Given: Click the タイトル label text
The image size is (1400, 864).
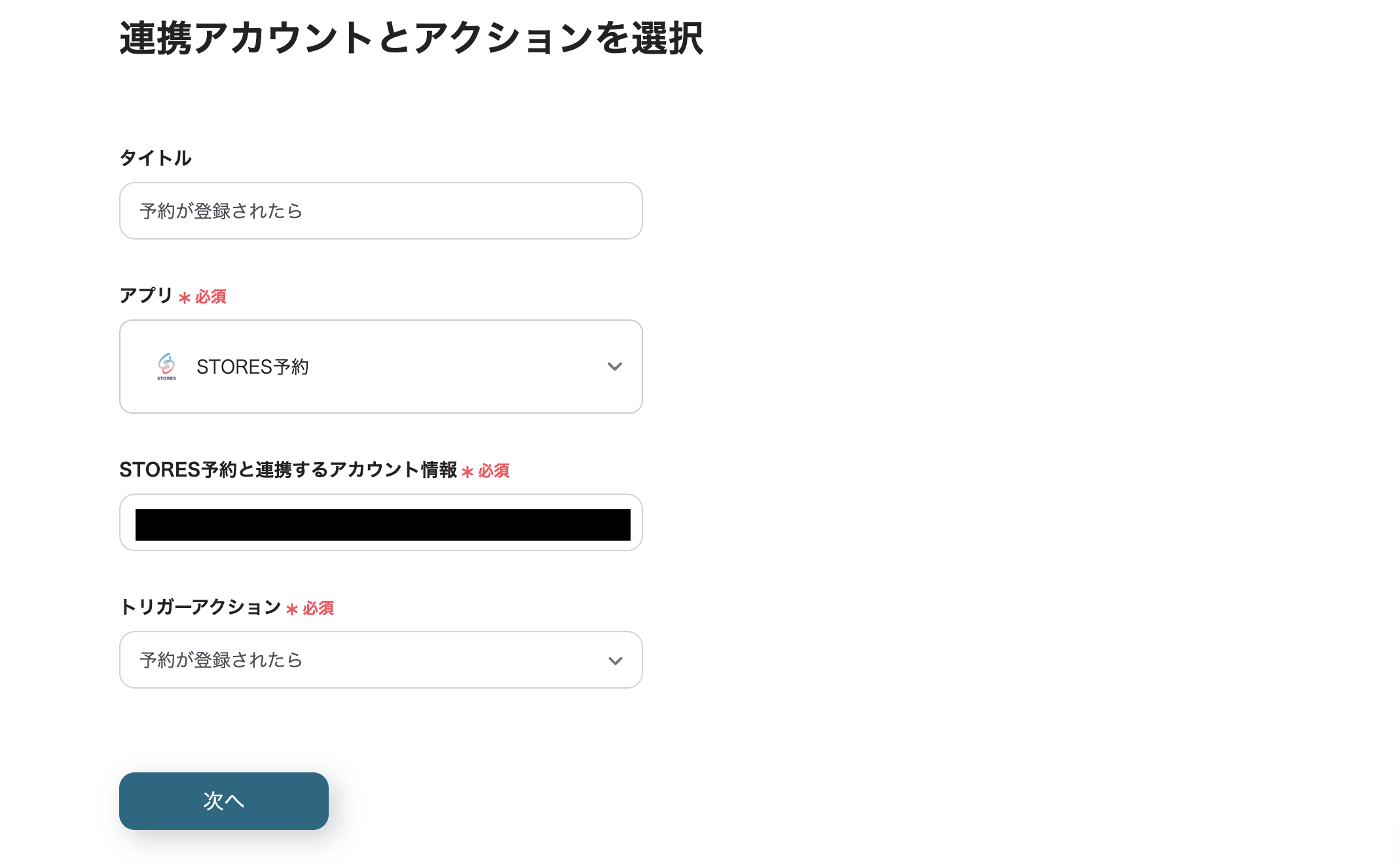Looking at the screenshot, I should pyautogui.click(x=155, y=157).
